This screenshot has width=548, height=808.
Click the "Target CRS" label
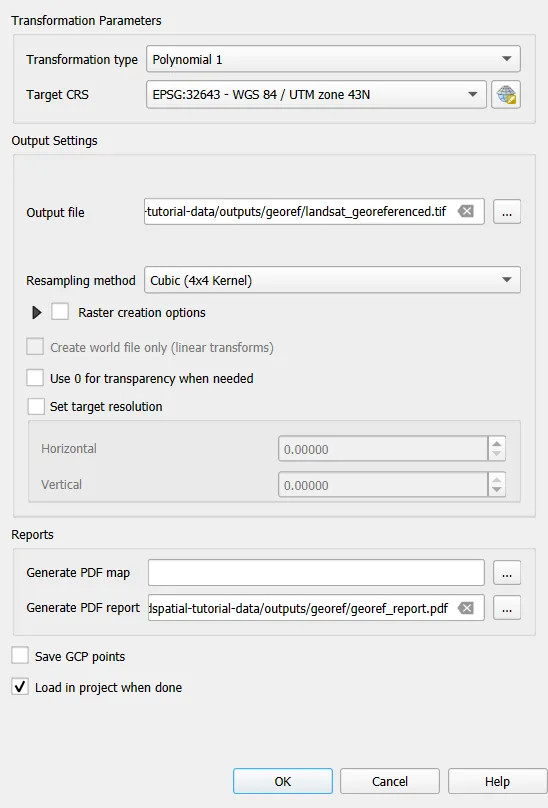click(x=57, y=95)
